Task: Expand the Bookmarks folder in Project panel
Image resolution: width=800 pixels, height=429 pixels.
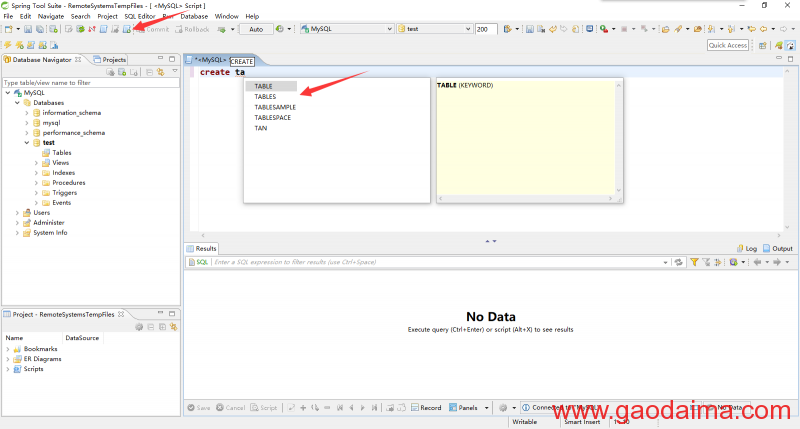Action: click(8, 349)
